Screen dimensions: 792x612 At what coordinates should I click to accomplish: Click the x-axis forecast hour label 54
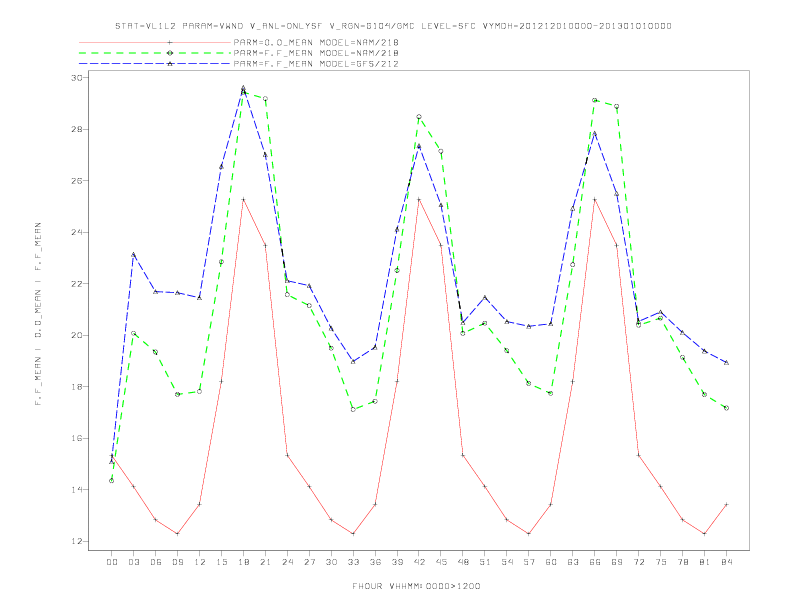coord(507,562)
